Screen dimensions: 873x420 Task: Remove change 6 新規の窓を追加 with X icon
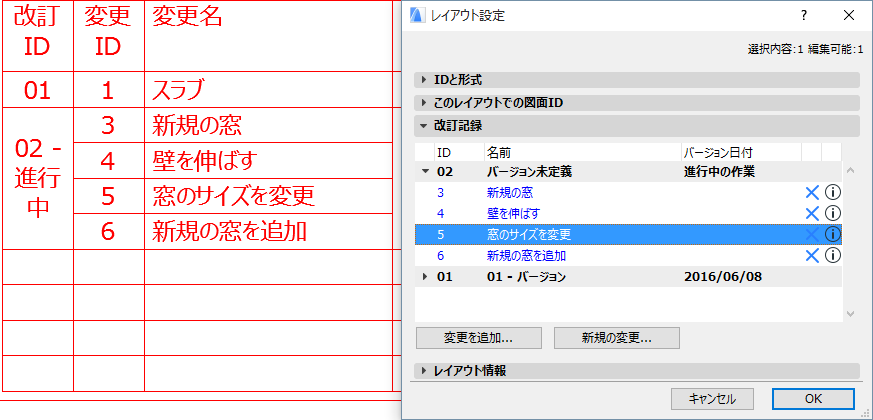812,256
